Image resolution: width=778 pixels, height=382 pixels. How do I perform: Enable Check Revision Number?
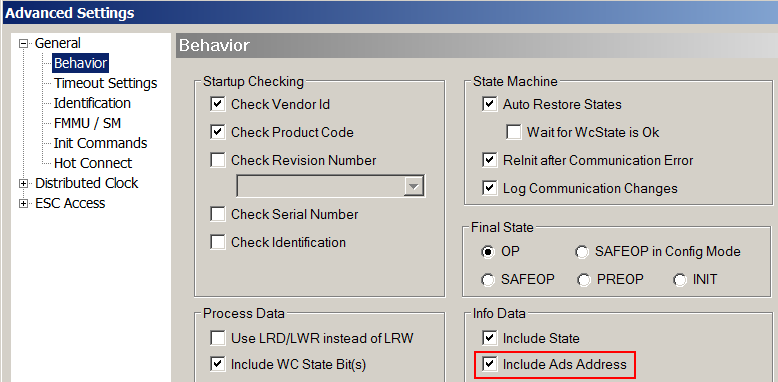click(217, 160)
